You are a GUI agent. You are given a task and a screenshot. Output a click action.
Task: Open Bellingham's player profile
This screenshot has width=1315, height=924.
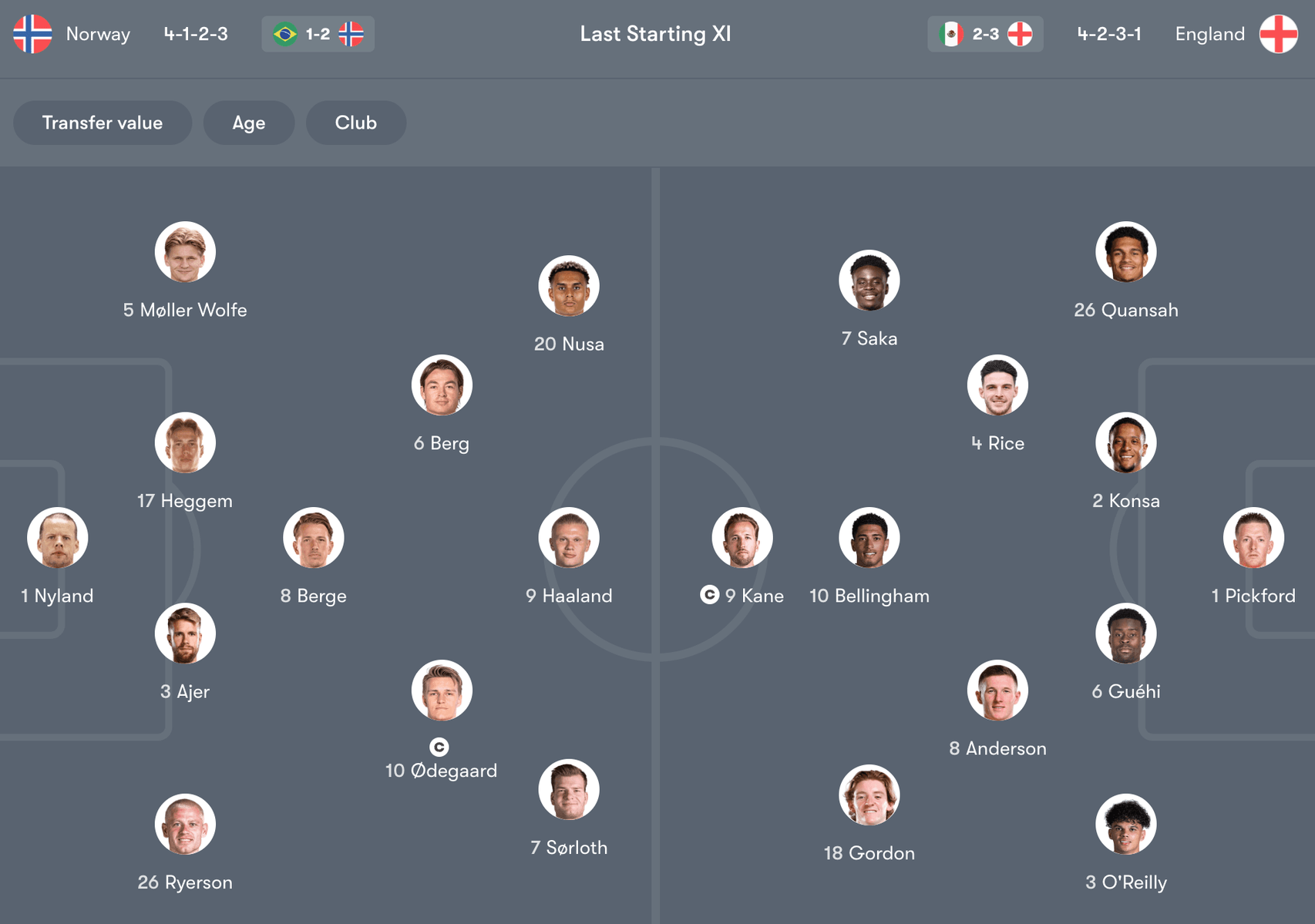coord(869,538)
